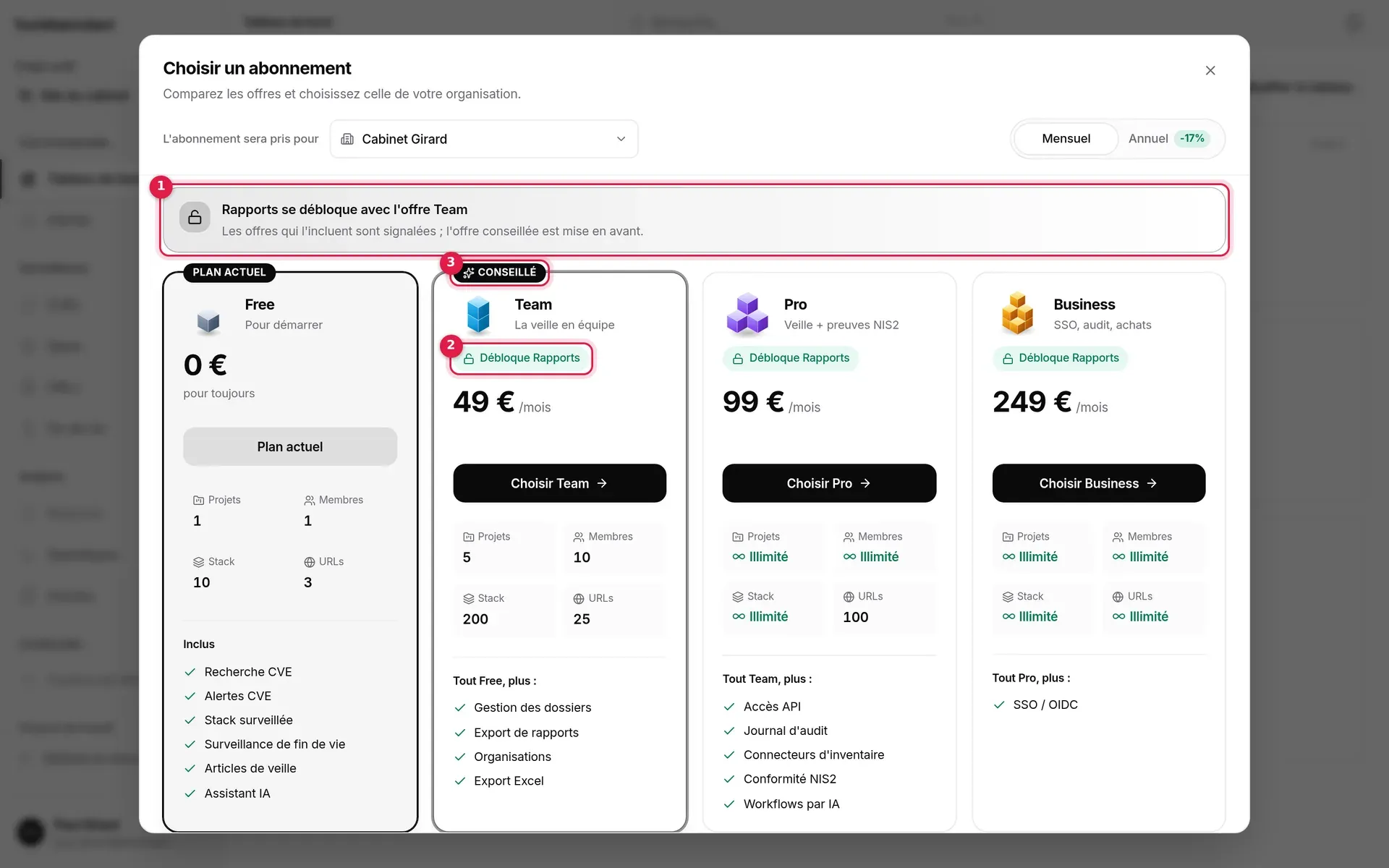Click the Membres people icon in Free card
Image resolution: width=1389 pixels, height=868 pixels.
[309, 501]
